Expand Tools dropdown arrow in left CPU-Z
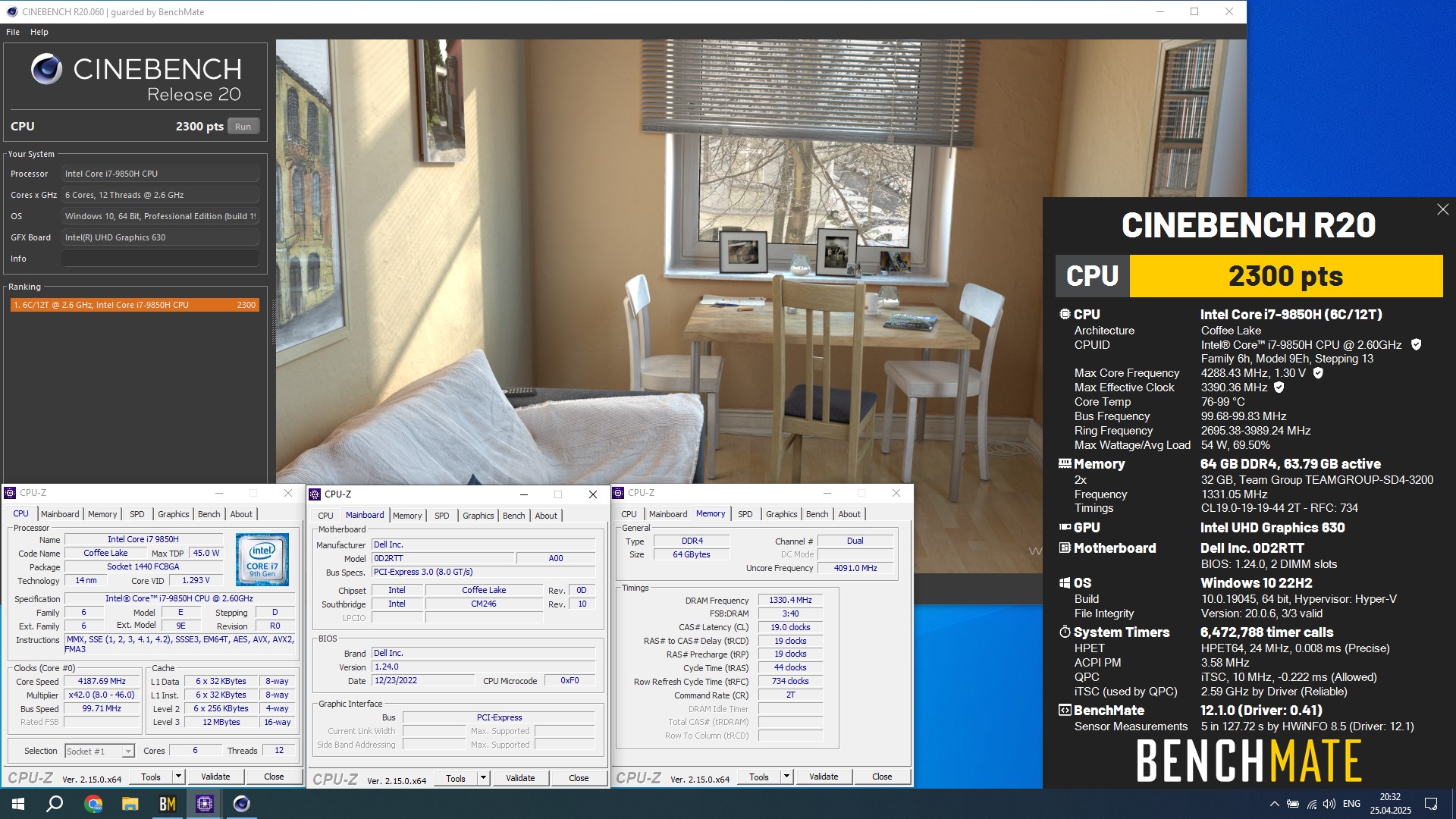This screenshot has width=1456, height=819. [x=179, y=777]
